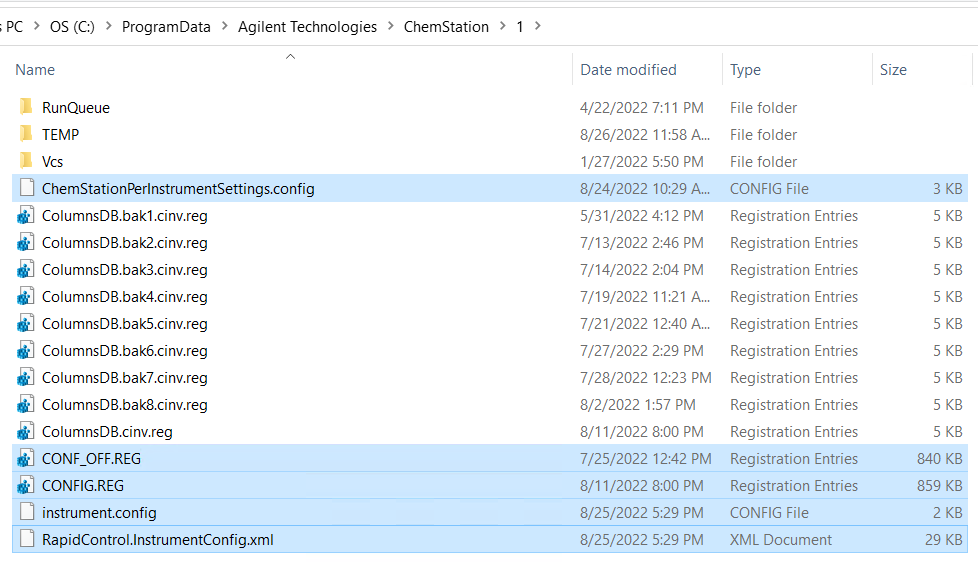Click the ColumnsDB.bak7.cinv.reg registry icon
Viewport: 978px width, 562px height.
pyautogui.click(x=25, y=377)
